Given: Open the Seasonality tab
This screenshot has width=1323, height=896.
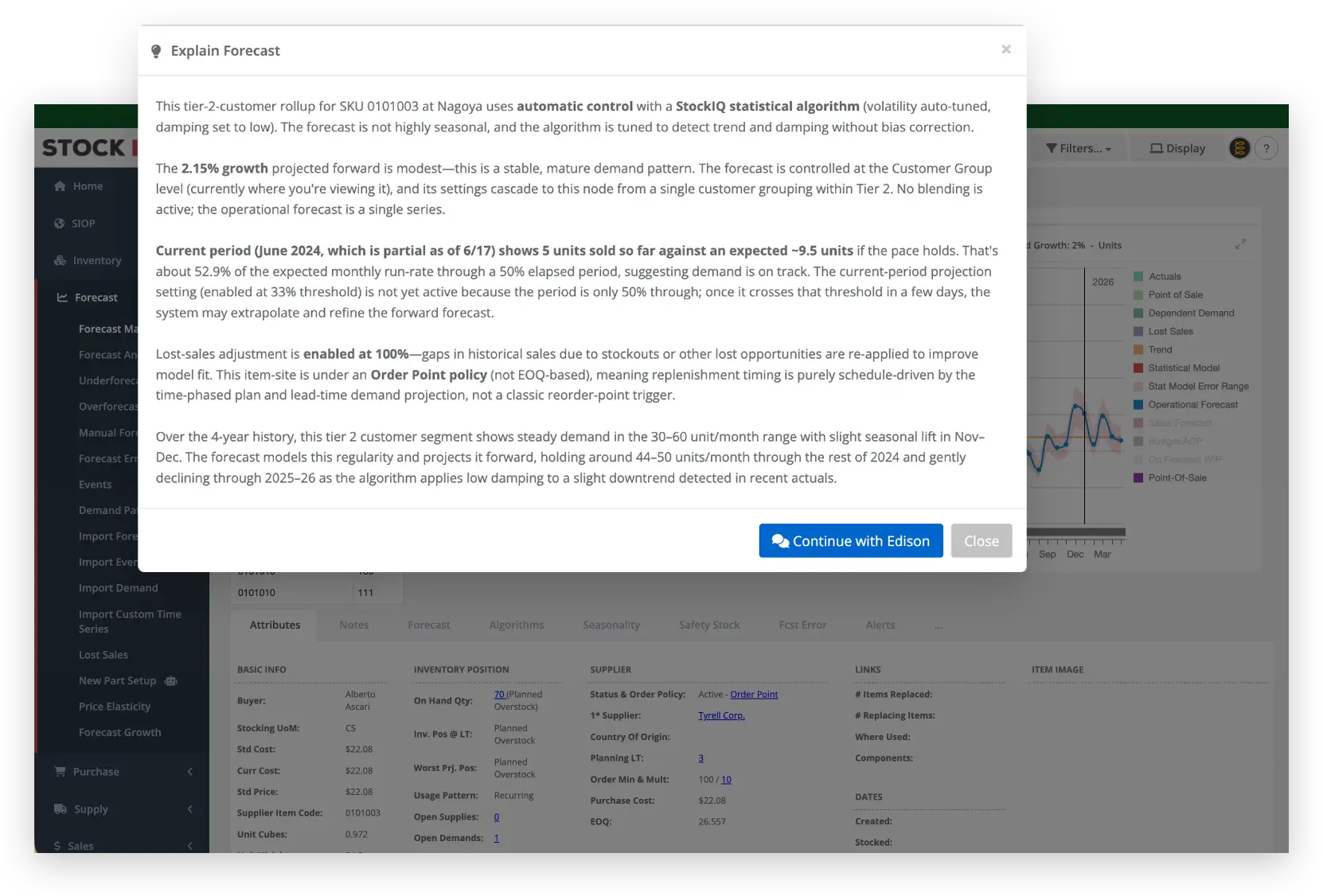Looking at the screenshot, I should pyautogui.click(x=611, y=625).
